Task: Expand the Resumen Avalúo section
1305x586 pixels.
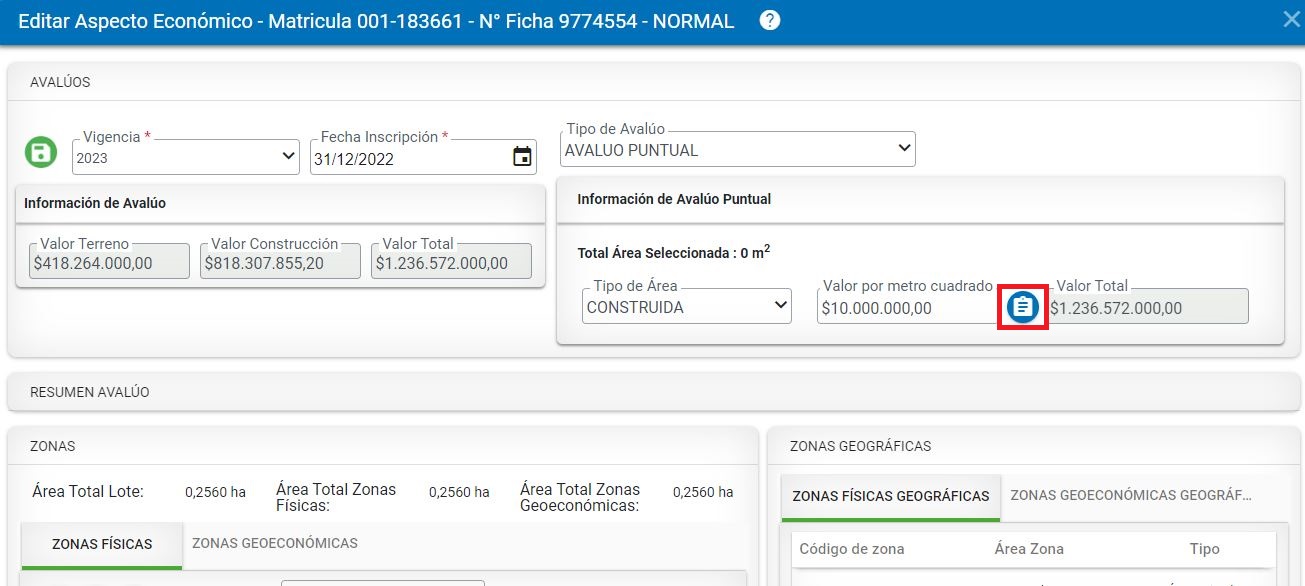Action: pyautogui.click(x=90, y=392)
